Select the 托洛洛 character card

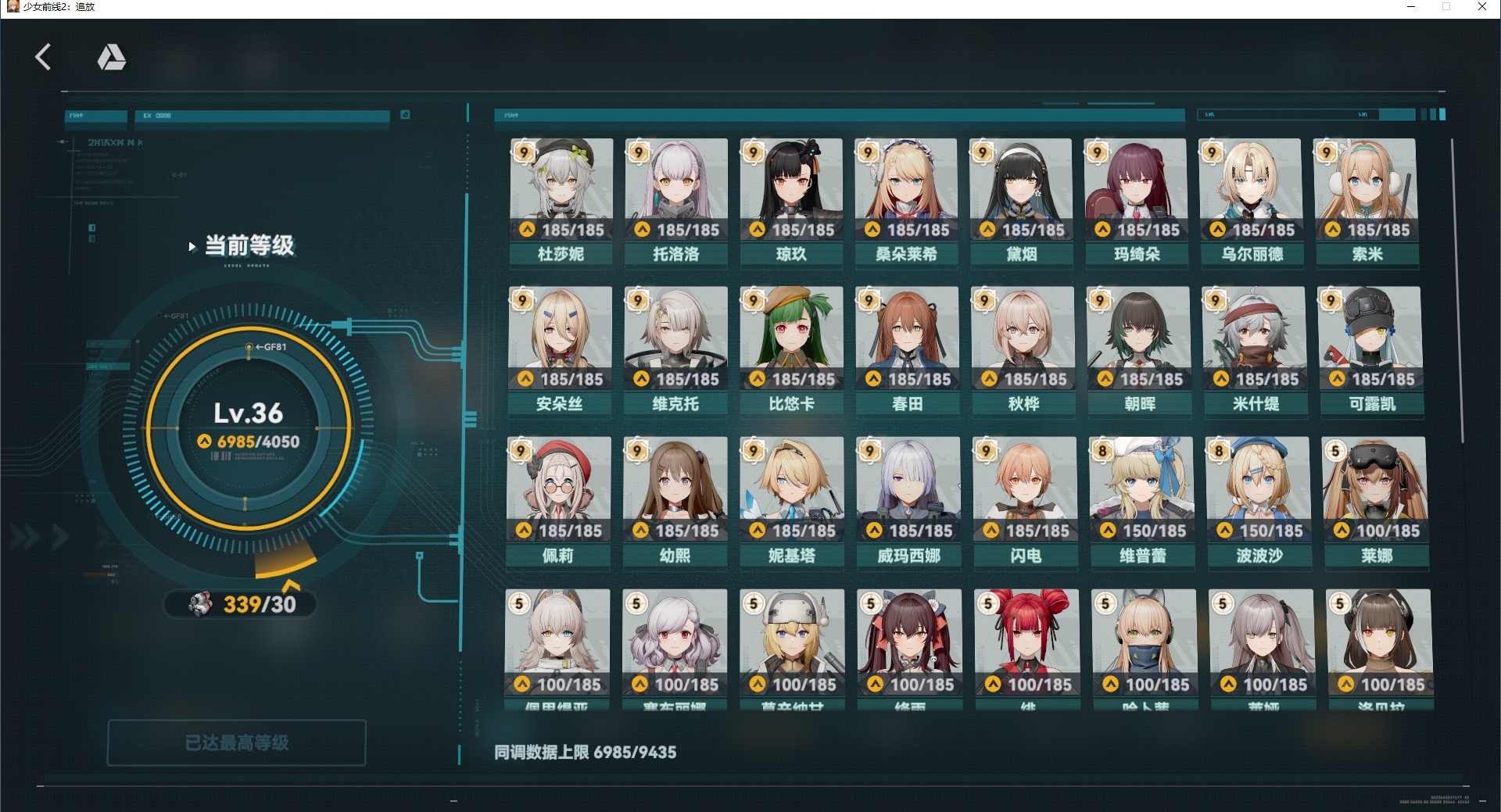click(676, 202)
